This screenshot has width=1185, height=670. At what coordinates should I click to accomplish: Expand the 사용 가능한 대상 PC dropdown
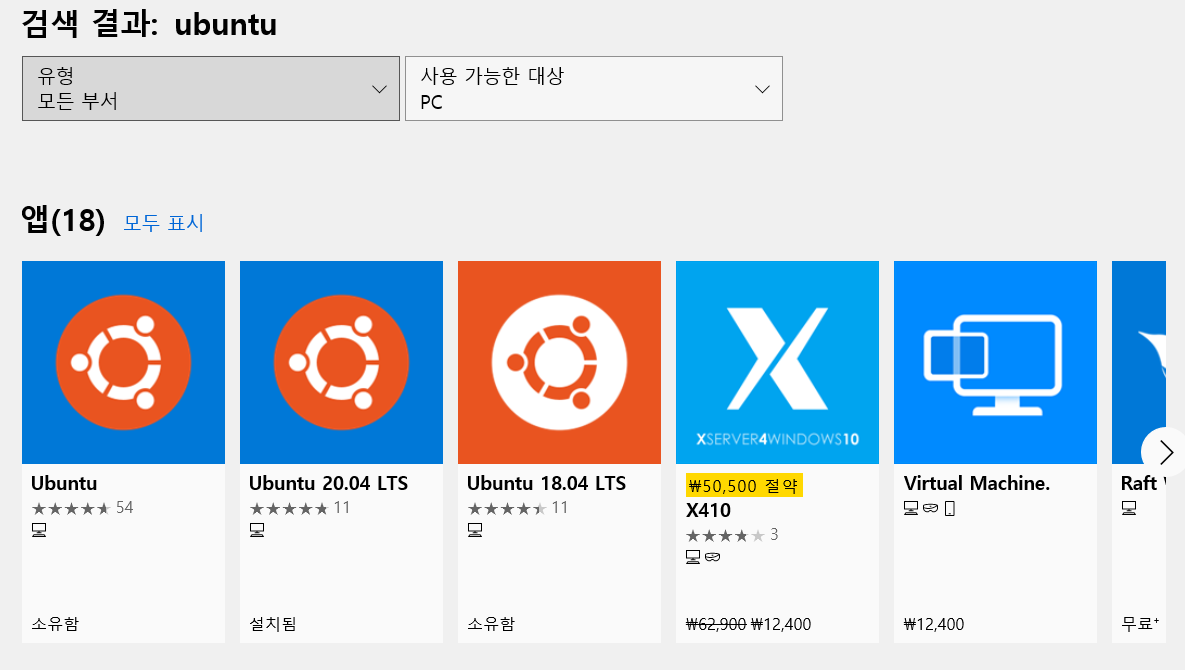tap(594, 88)
